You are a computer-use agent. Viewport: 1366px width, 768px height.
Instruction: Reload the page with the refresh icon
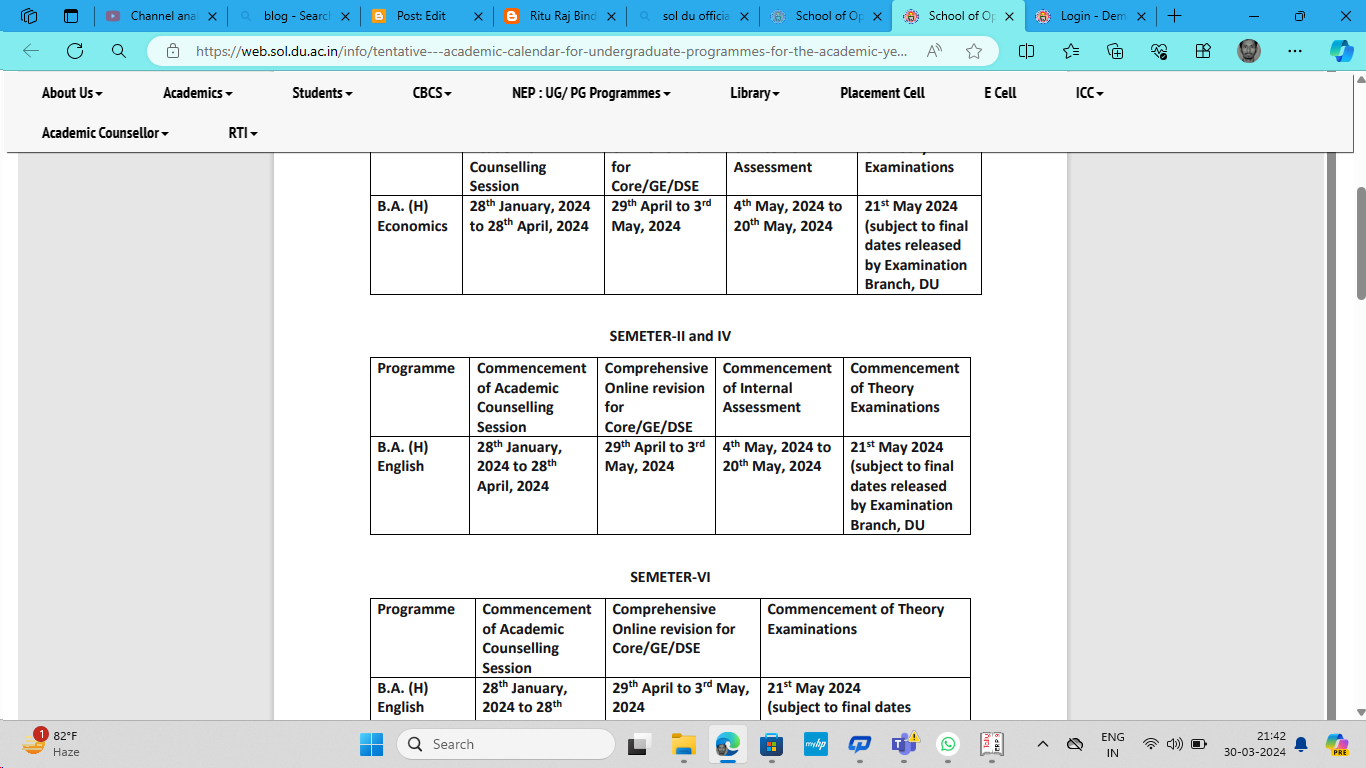75,51
